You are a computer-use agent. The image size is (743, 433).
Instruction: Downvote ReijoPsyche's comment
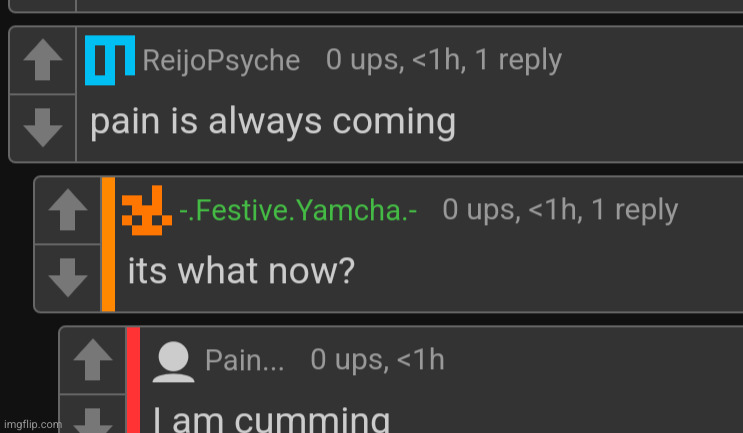click(43, 127)
